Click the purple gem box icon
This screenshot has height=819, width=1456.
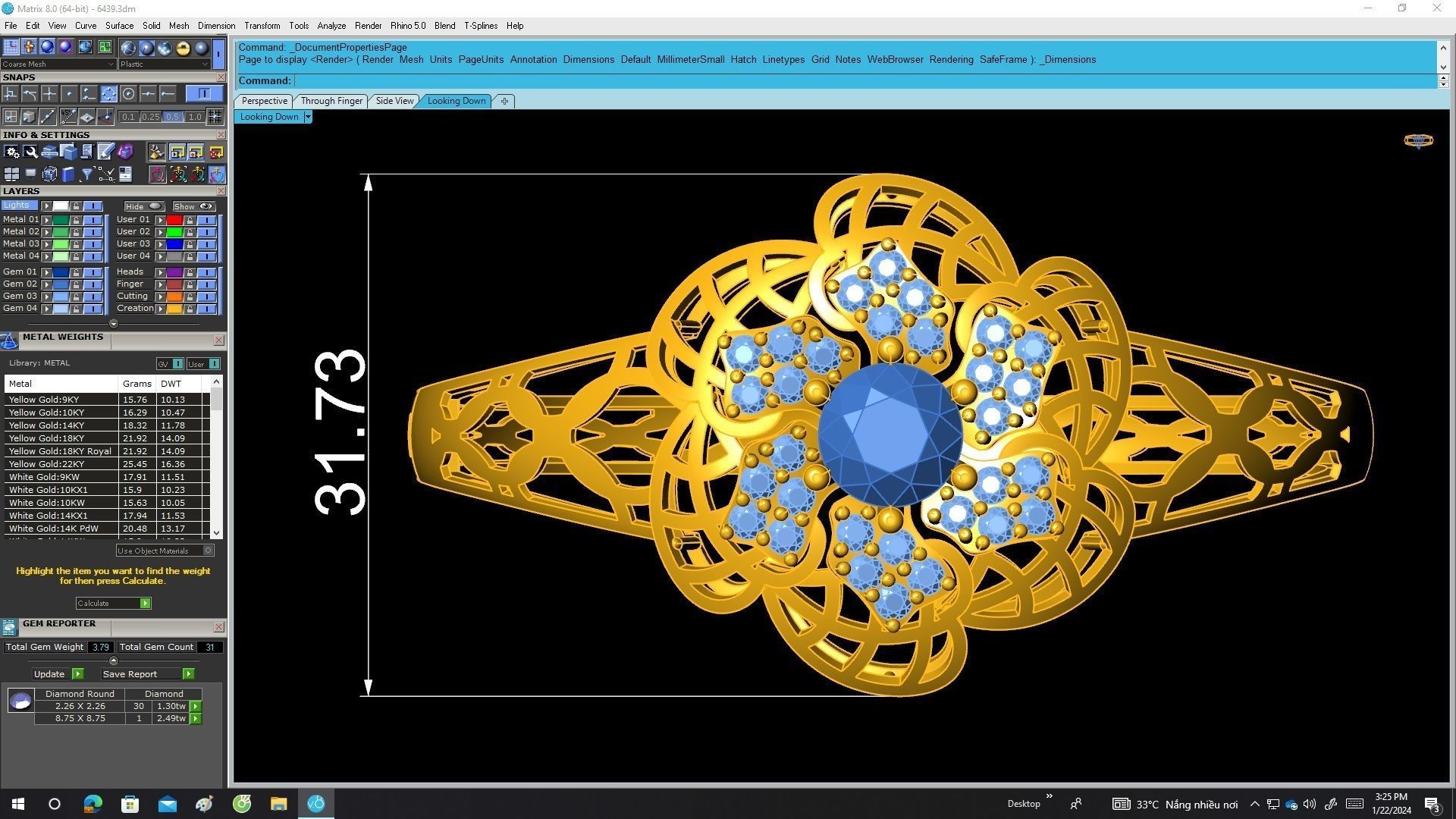coord(125,152)
